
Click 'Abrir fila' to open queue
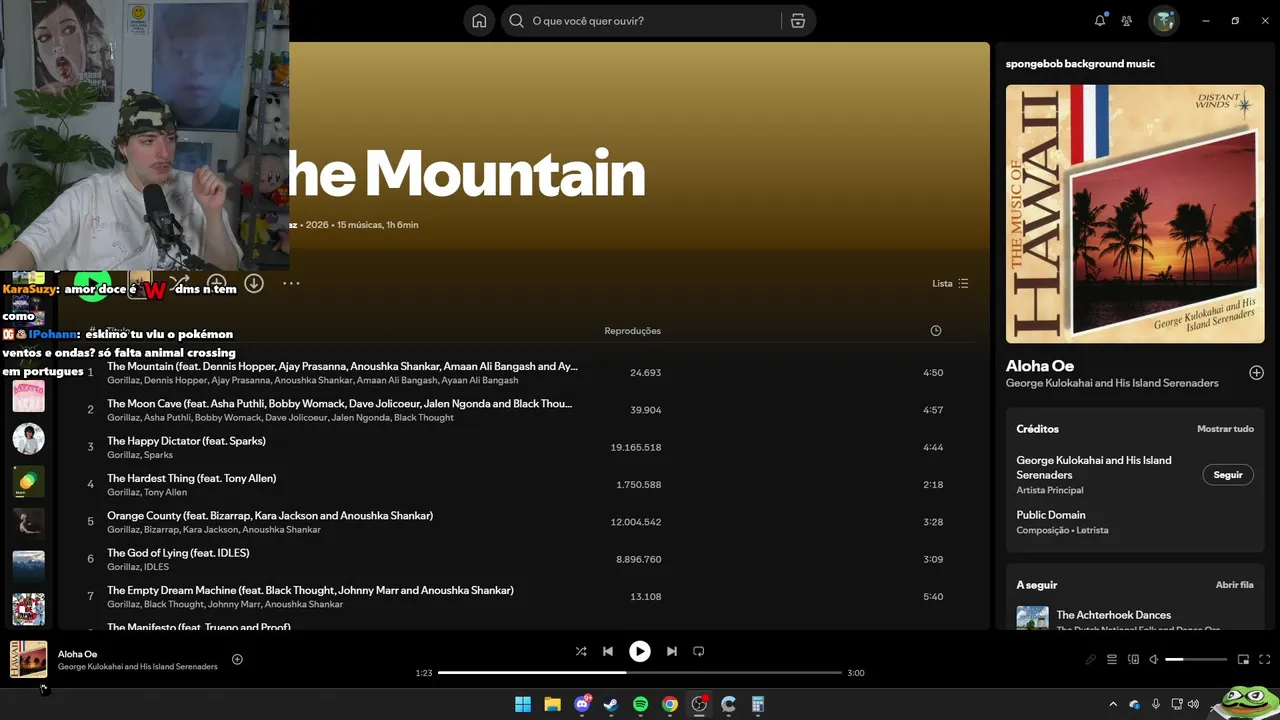[1234, 585]
